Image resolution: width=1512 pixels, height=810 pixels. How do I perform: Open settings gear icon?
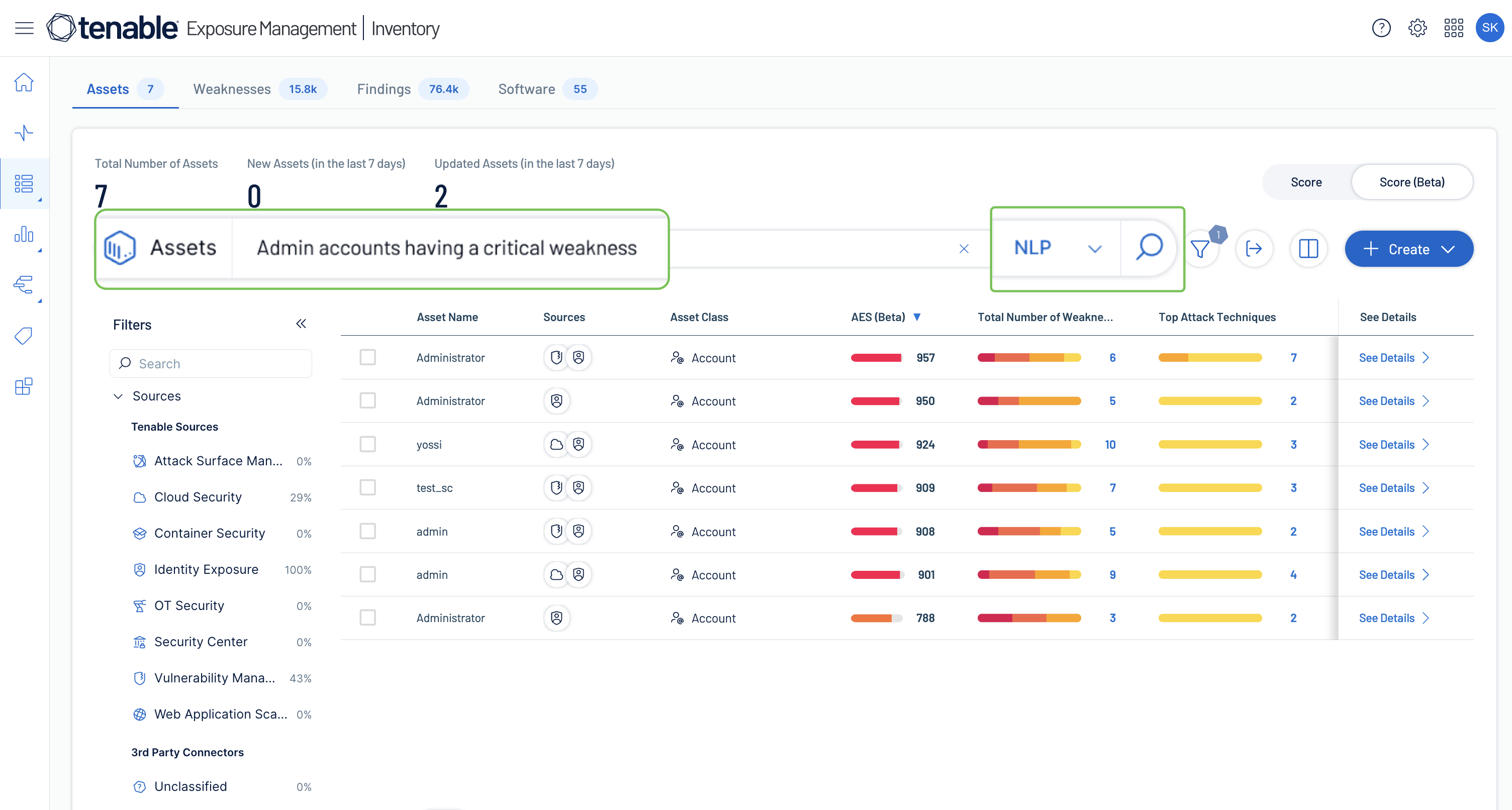click(1417, 28)
